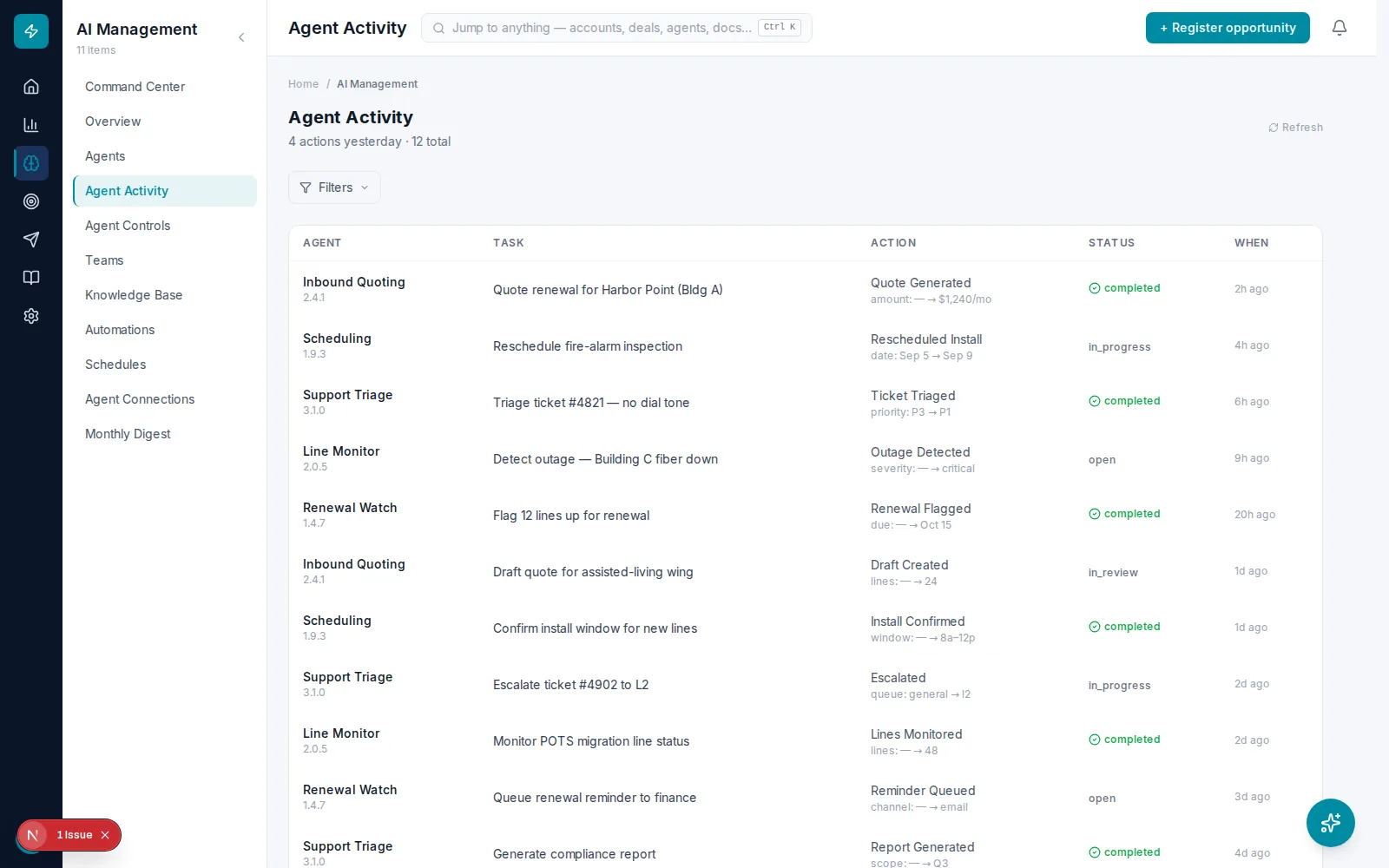Click open status for Outage Detected

pos(1103,460)
